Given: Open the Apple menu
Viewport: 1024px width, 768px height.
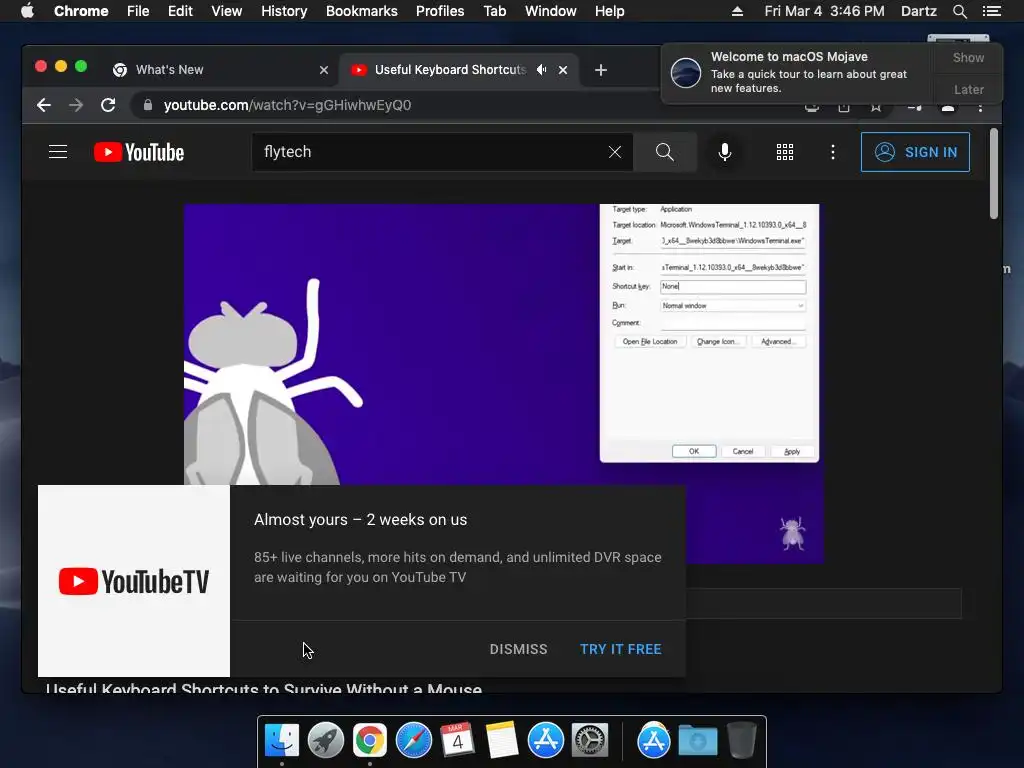Looking at the screenshot, I should [x=27, y=11].
